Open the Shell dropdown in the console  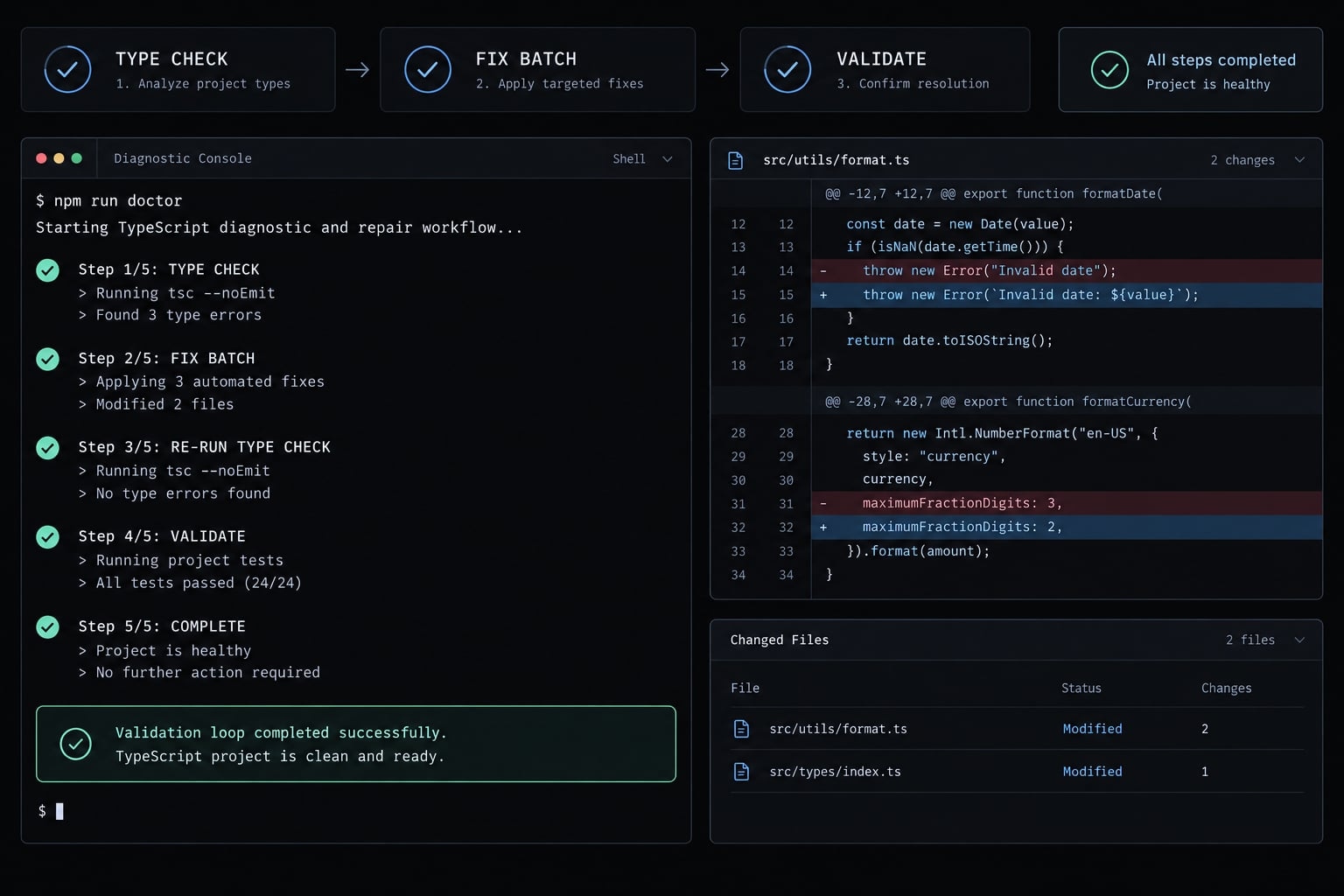[642, 158]
